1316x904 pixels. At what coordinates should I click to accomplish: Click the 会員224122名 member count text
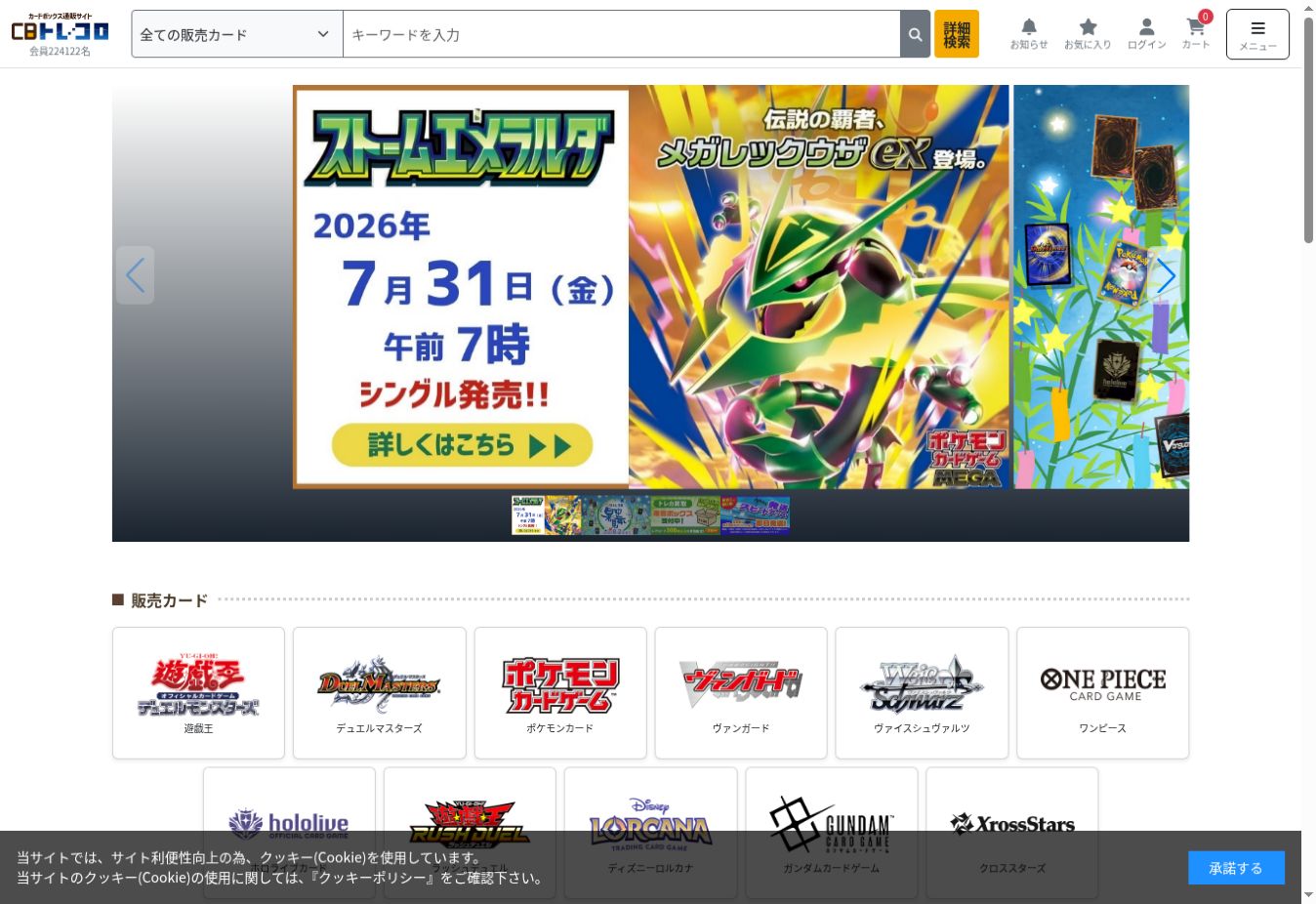(60, 52)
